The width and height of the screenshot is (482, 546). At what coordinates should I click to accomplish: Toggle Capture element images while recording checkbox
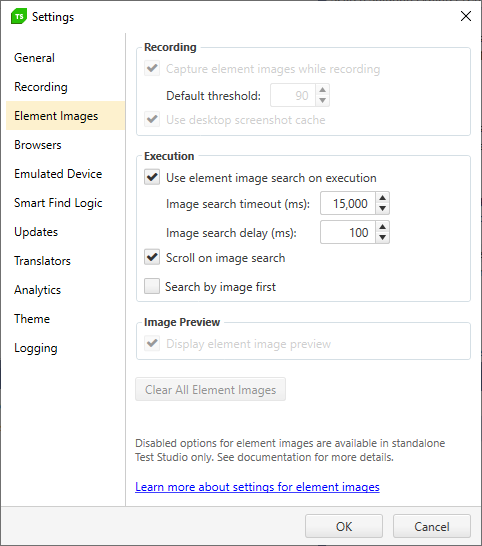click(x=152, y=68)
